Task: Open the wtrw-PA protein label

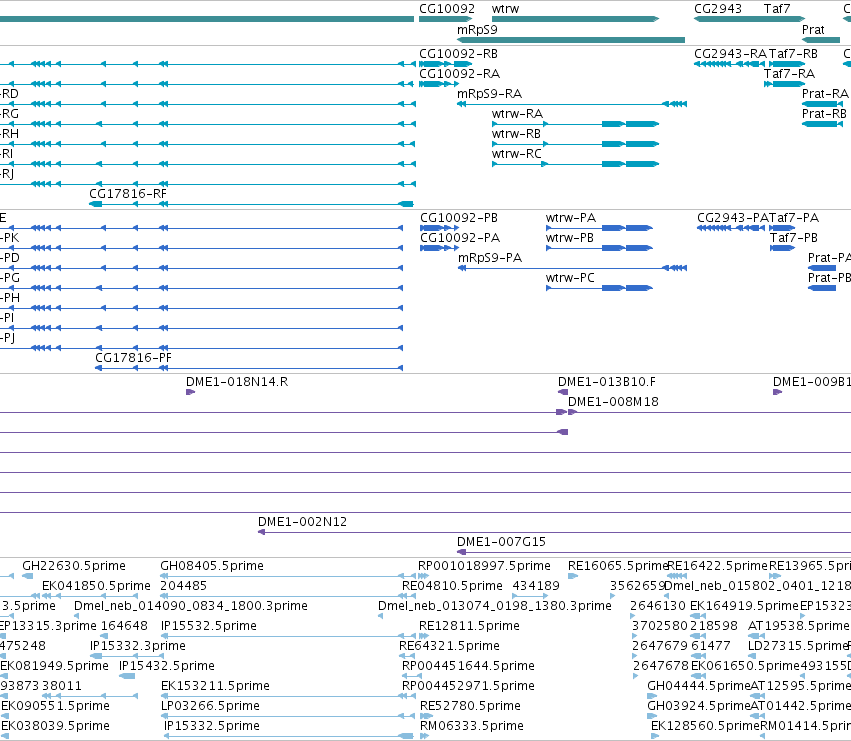Action: [571, 218]
